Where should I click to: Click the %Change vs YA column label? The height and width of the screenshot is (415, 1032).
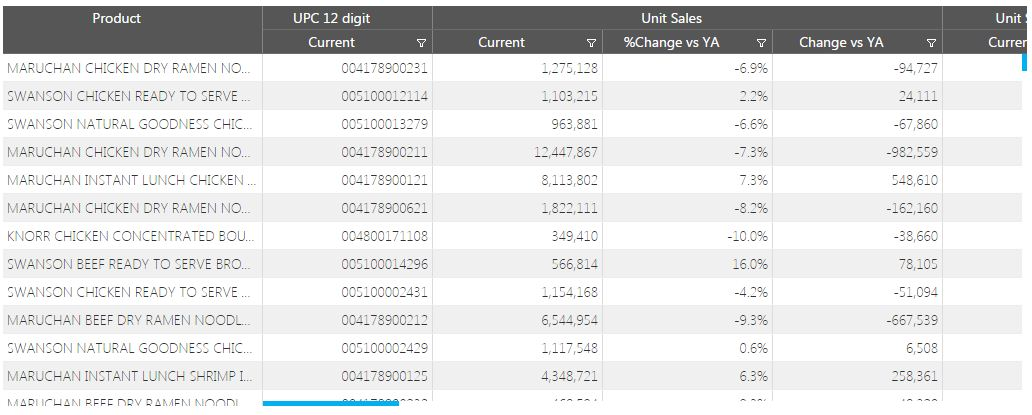[671, 43]
